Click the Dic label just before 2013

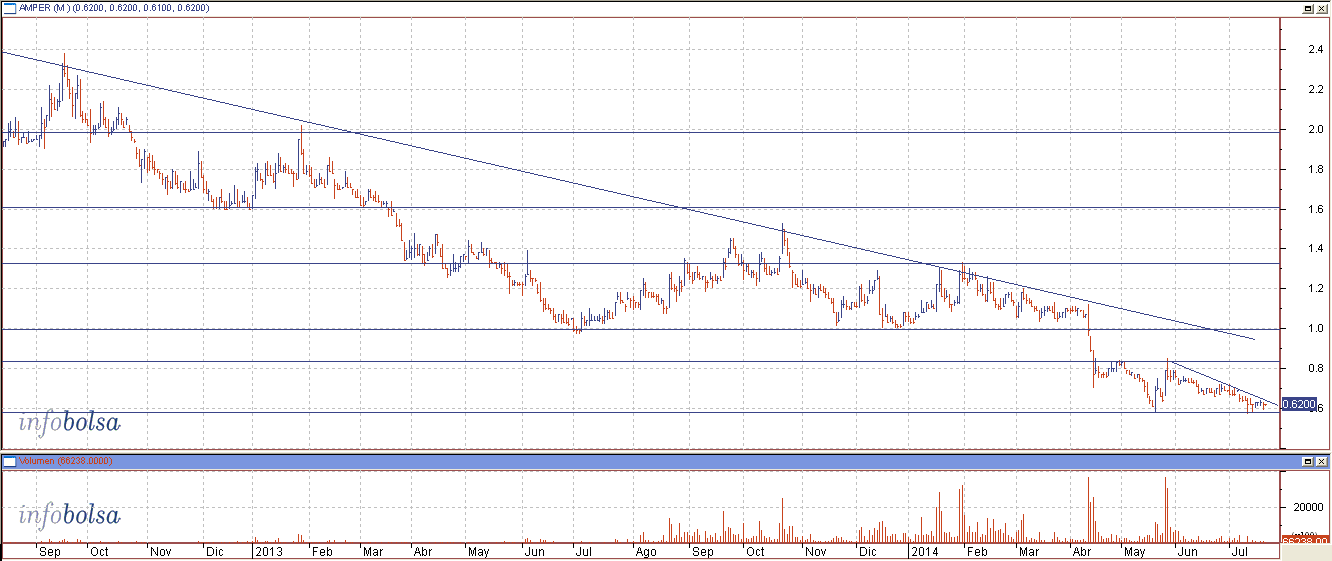(215, 551)
